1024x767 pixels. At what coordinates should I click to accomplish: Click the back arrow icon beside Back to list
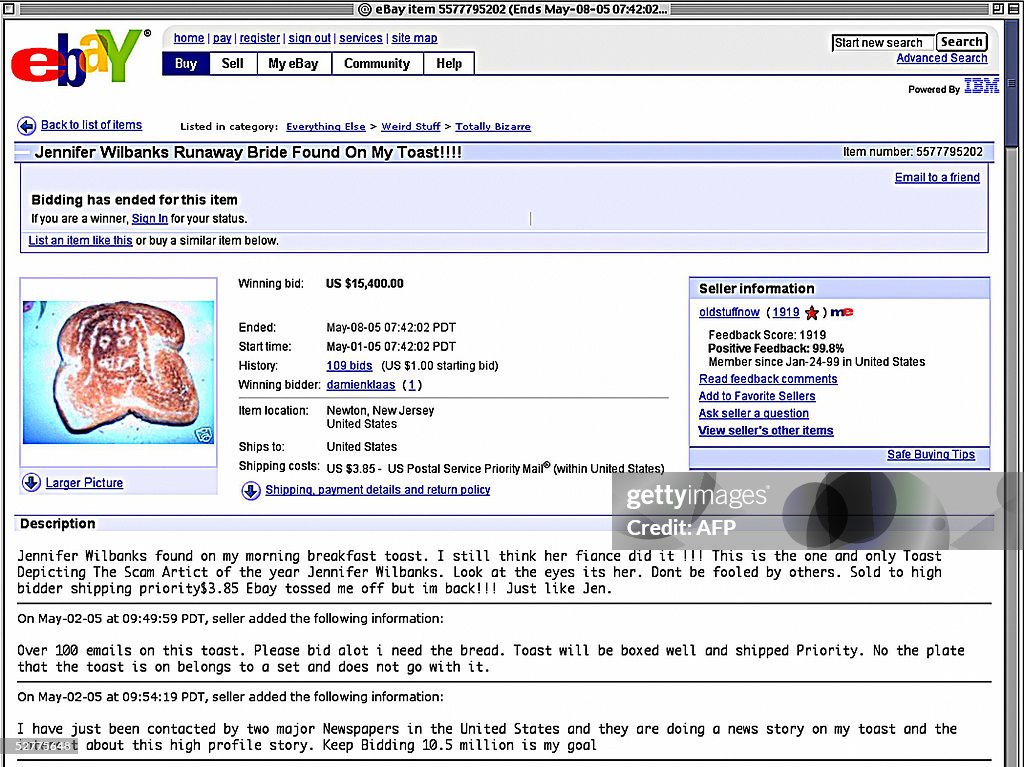[27, 125]
